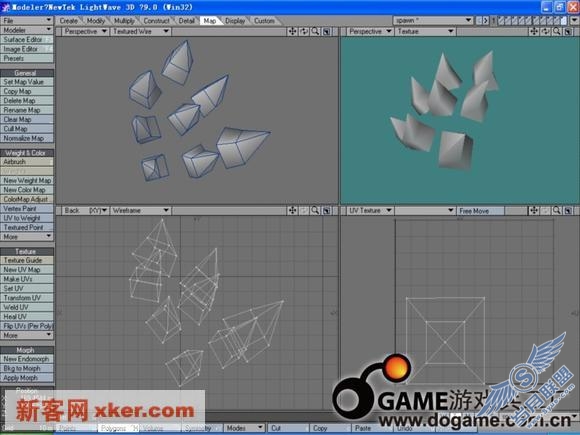Open the Surface Editor panel
580x435 pixels.
pos(27,39)
